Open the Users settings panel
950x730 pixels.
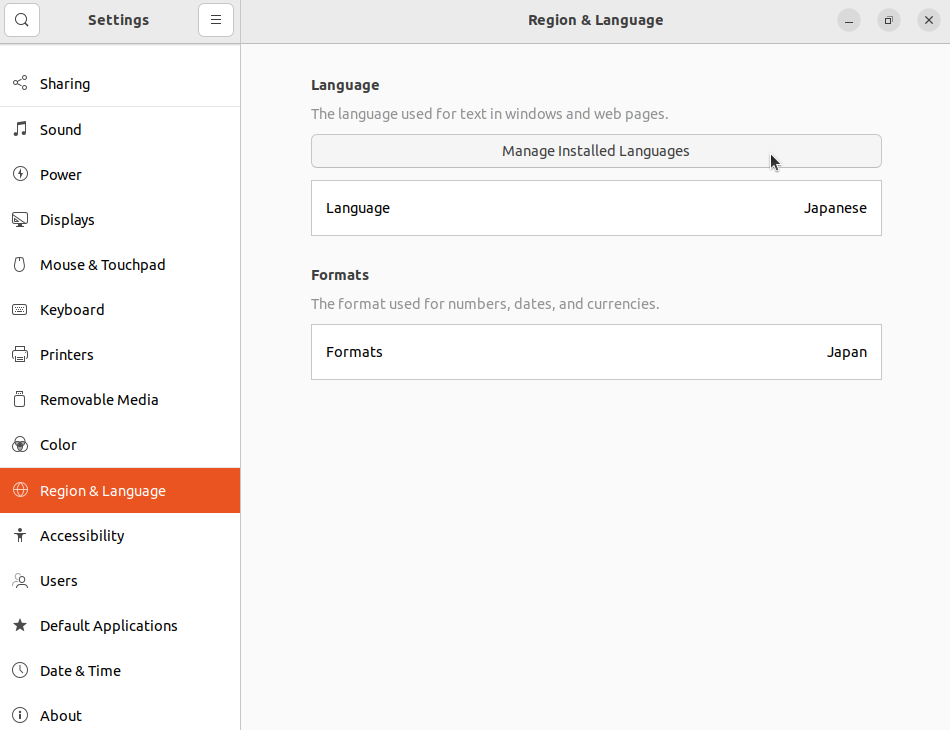[59, 581]
